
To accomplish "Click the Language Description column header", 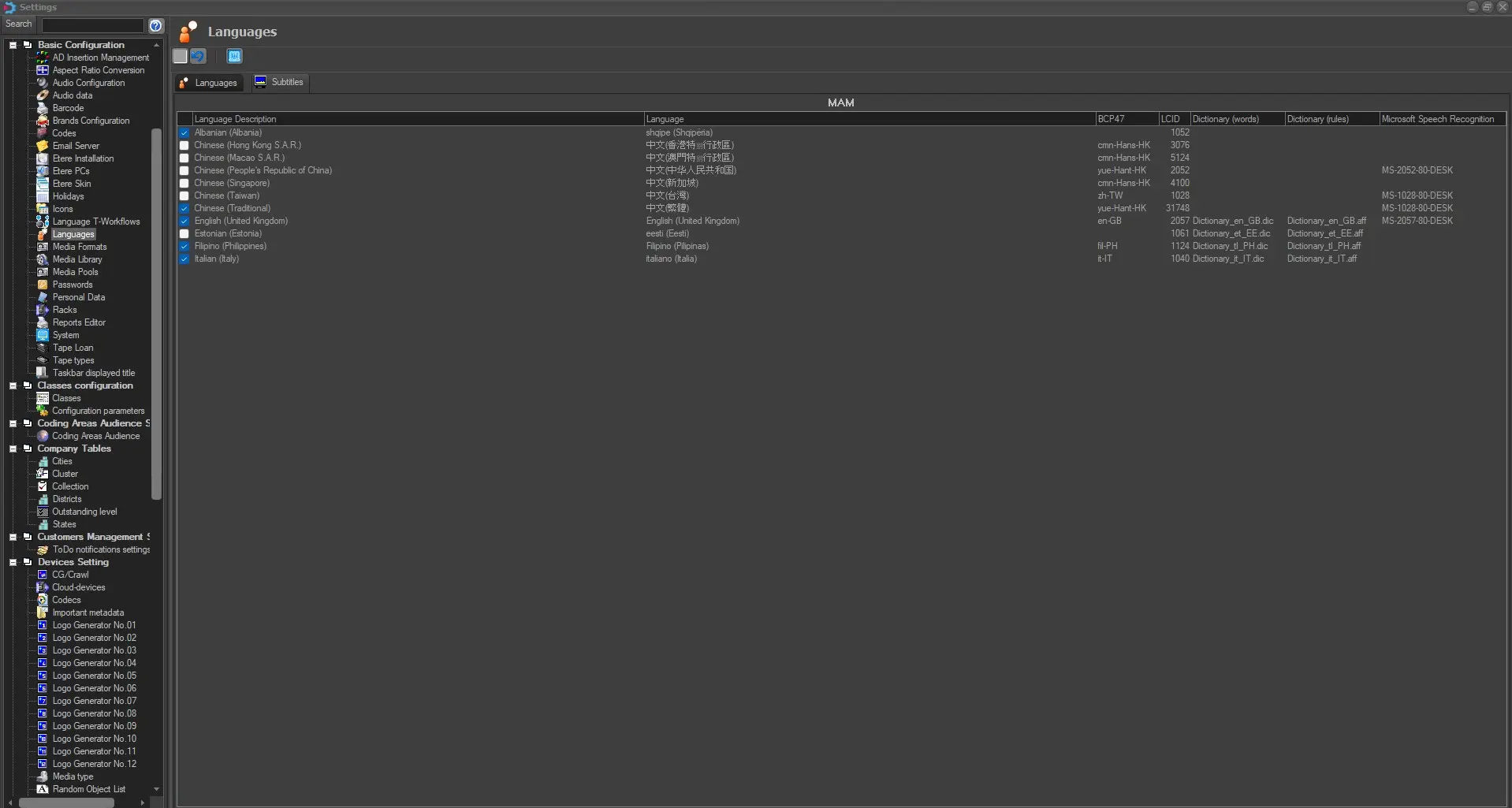I will click(418, 119).
